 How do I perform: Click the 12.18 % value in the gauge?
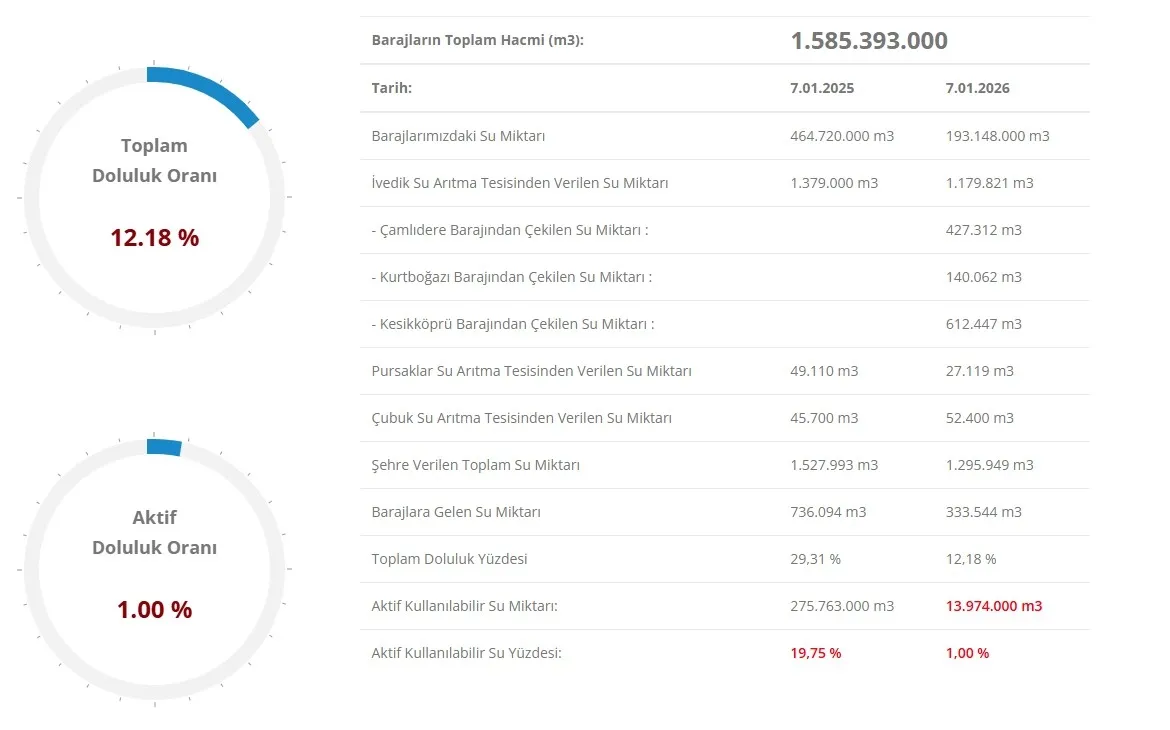[154, 238]
